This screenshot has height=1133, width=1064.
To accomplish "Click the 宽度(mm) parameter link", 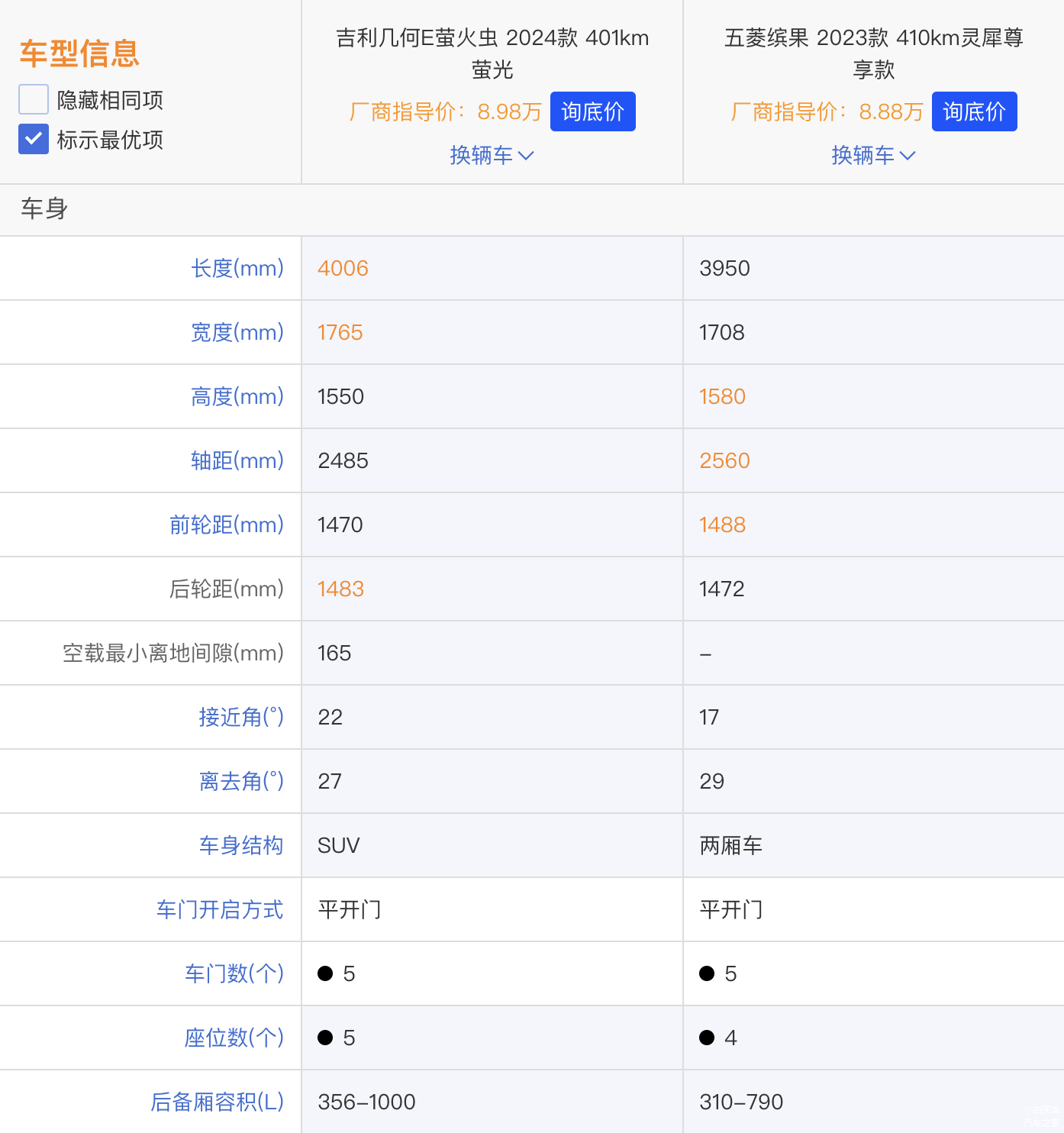I will click(237, 332).
